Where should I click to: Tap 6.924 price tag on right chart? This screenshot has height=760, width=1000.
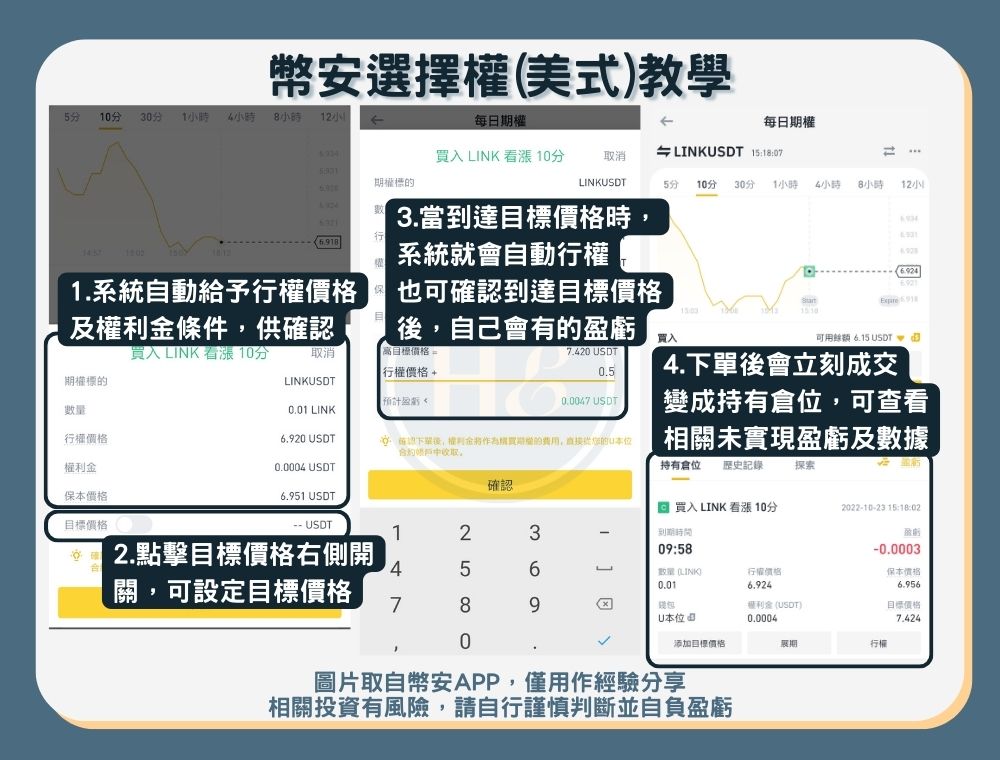point(908,271)
